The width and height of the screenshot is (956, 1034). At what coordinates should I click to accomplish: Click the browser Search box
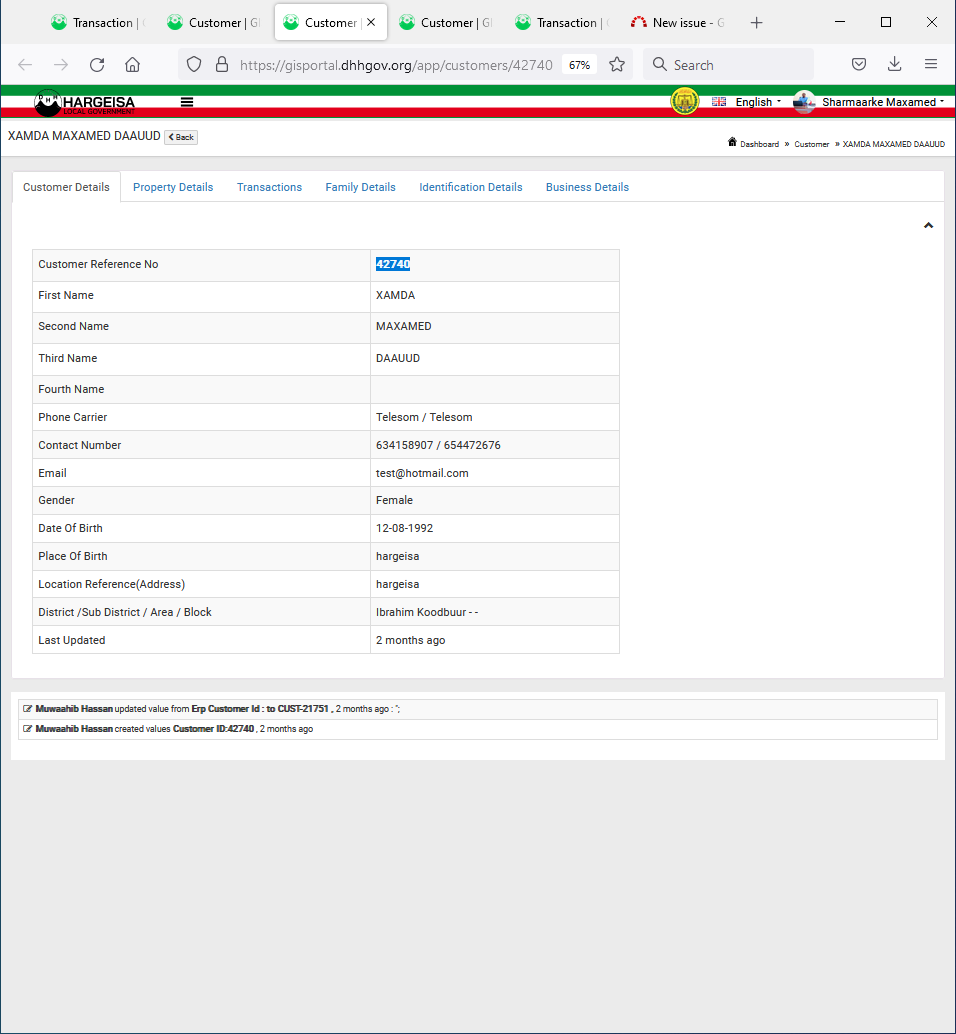728,65
